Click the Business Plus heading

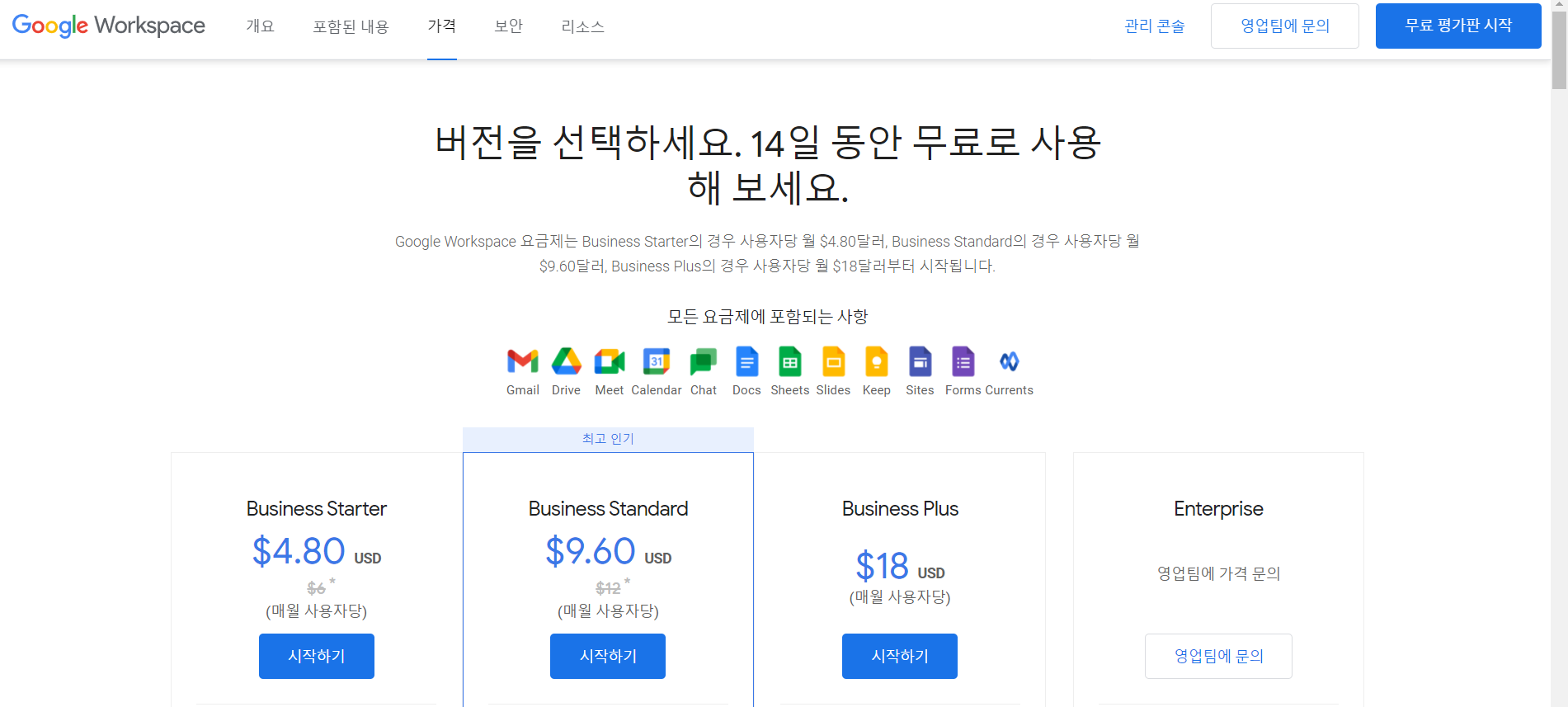(900, 509)
